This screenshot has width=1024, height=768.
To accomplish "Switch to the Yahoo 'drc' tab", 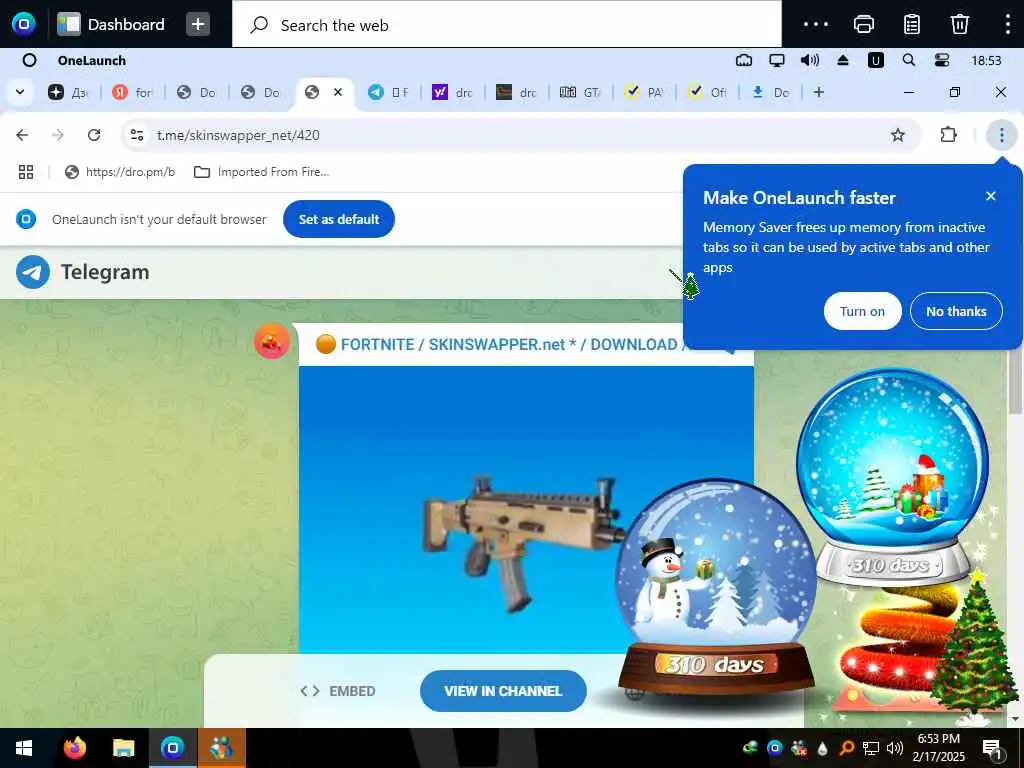I will [453, 93].
